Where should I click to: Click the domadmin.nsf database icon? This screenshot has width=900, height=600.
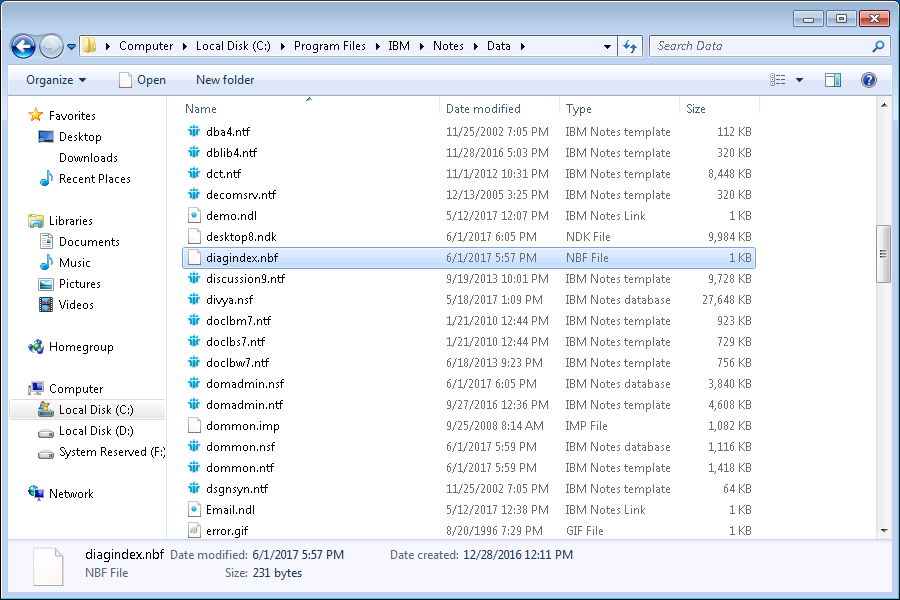point(194,384)
